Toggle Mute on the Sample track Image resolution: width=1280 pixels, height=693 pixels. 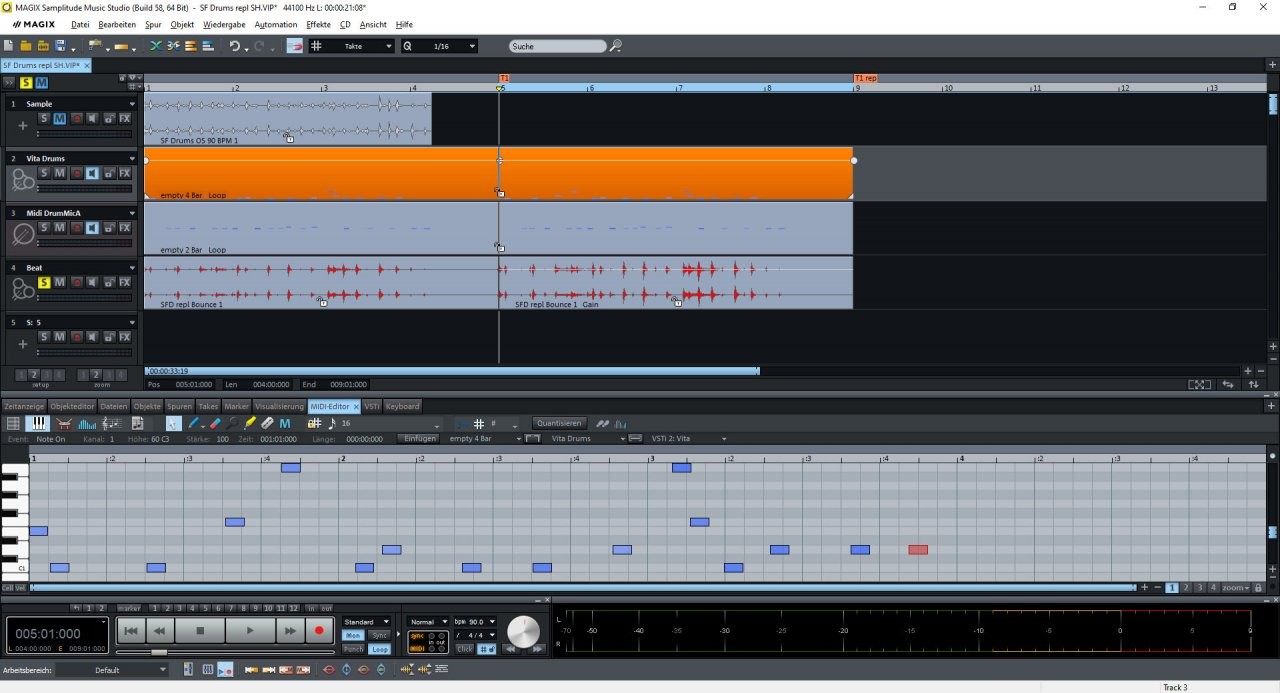[60, 118]
